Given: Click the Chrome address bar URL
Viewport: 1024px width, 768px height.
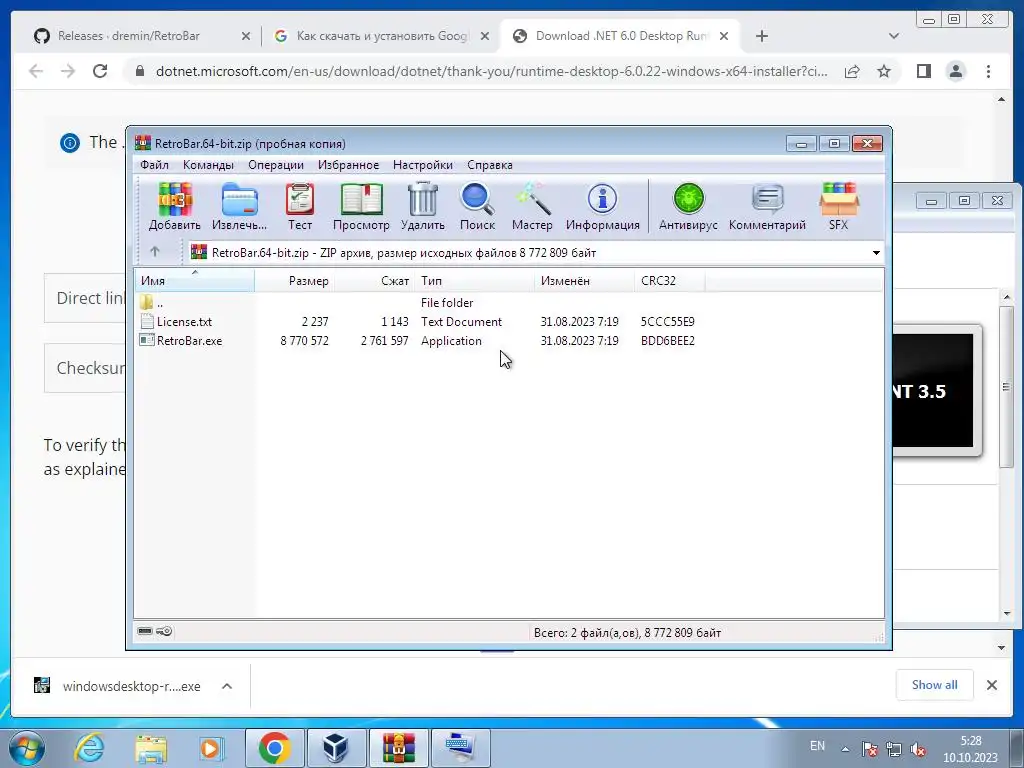Looking at the screenshot, I should click(x=491, y=71).
